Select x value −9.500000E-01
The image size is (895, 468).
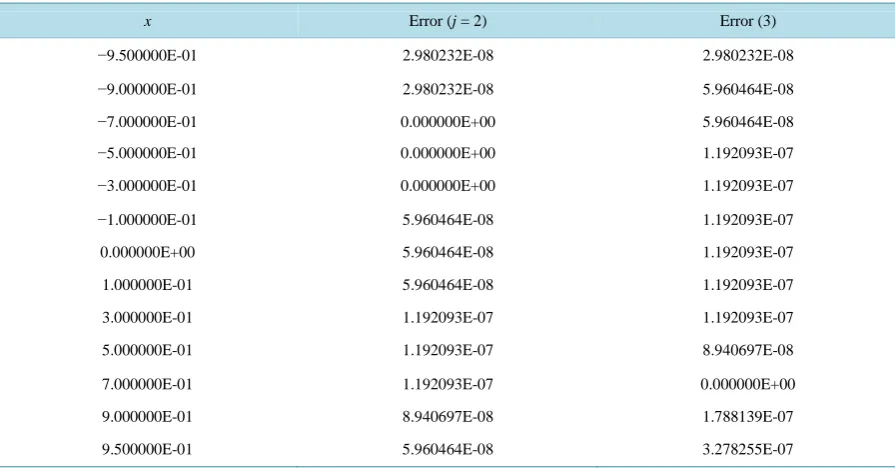pyautogui.click(x=147, y=55)
